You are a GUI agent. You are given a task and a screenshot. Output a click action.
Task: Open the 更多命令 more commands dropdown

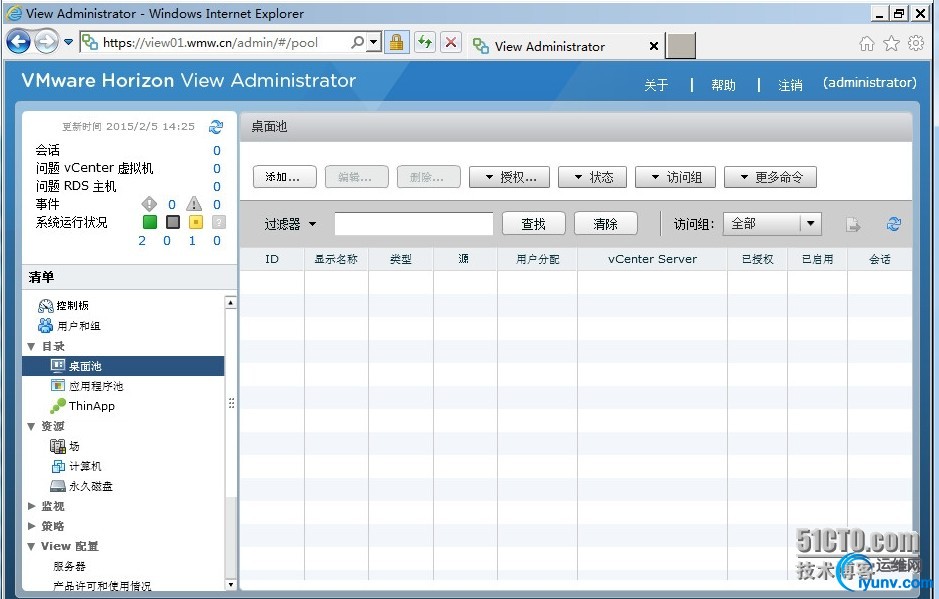click(x=770, y=177)
